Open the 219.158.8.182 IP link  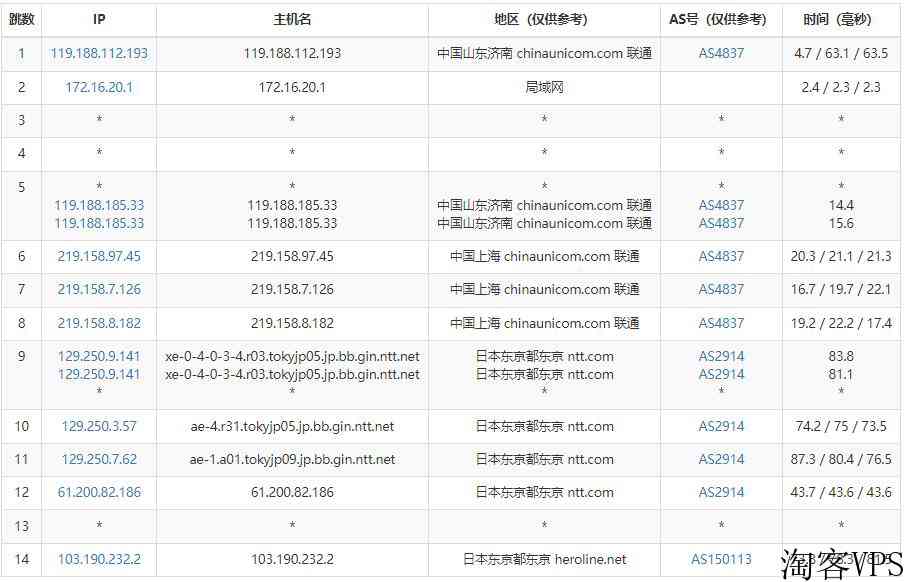[x=99, y=323]
